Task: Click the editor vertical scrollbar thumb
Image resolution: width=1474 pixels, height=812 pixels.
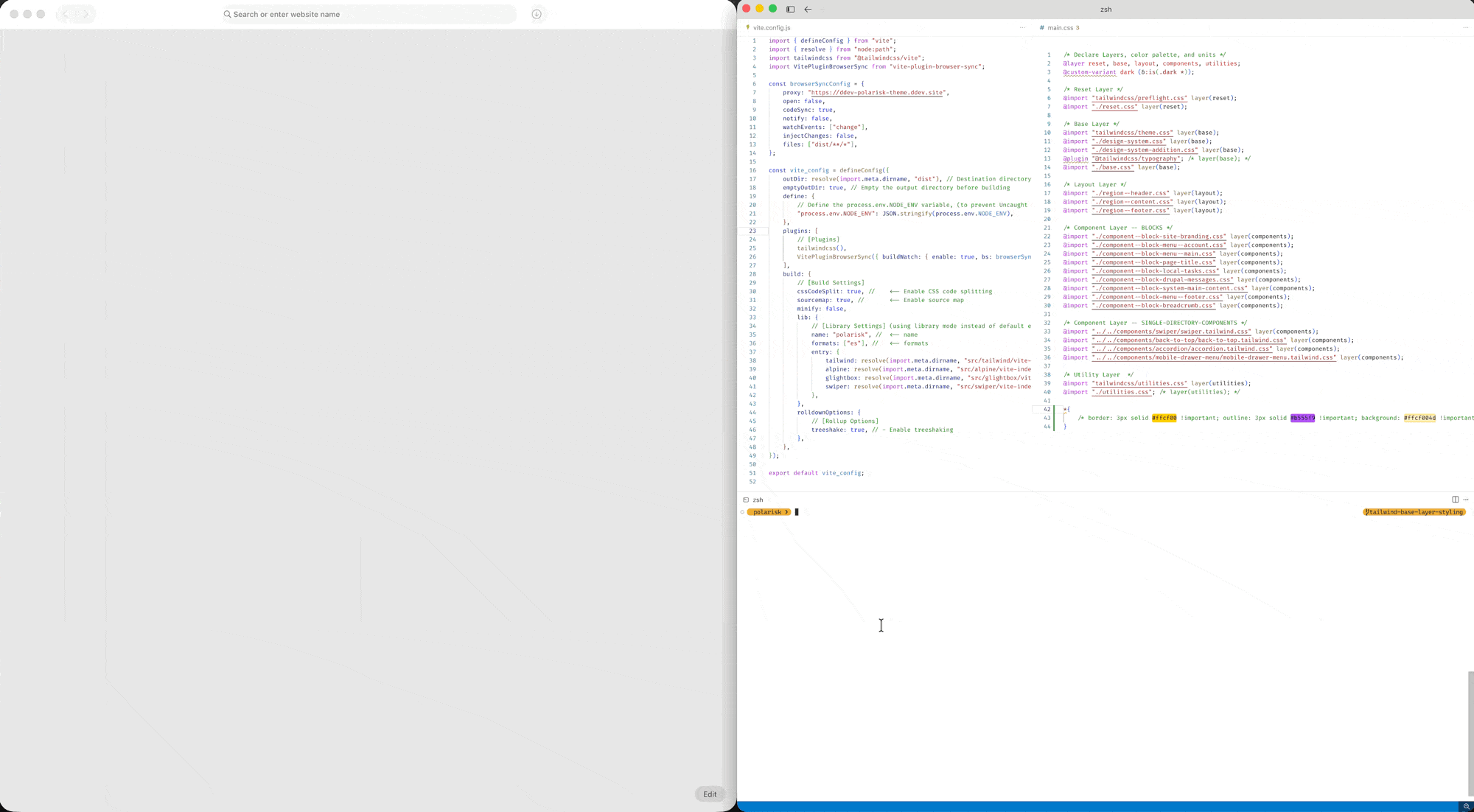Action: (1470, 733)
